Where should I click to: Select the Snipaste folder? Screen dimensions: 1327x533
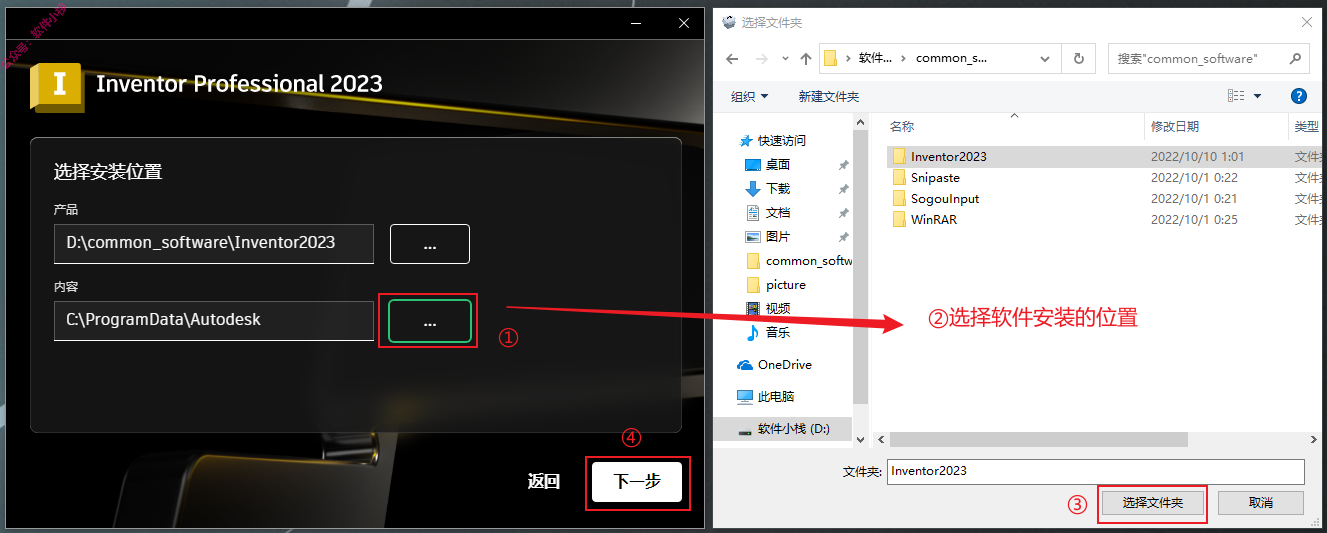point(935,177)
